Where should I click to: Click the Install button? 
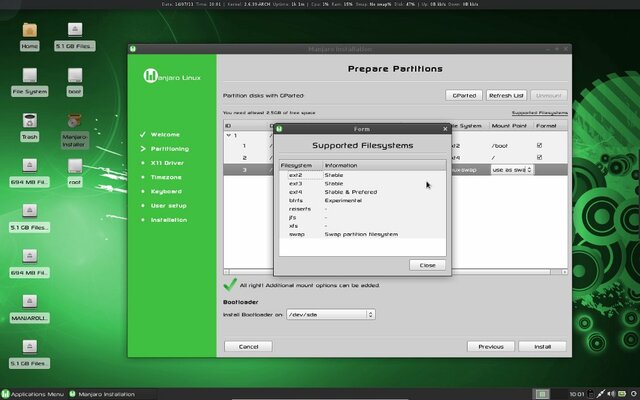(x=542, y=347)
